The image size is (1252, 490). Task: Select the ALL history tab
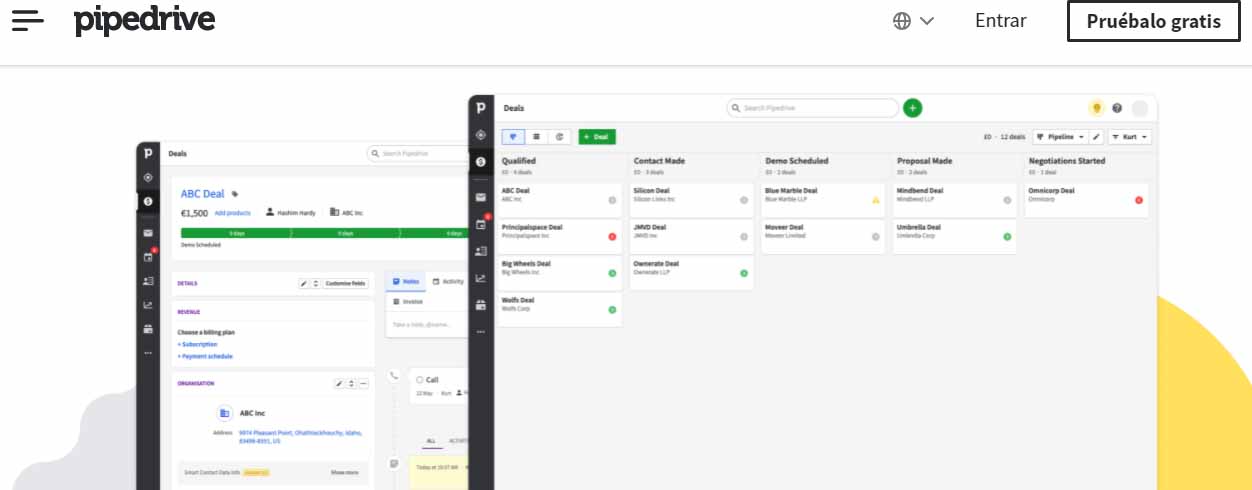point(432,441)
